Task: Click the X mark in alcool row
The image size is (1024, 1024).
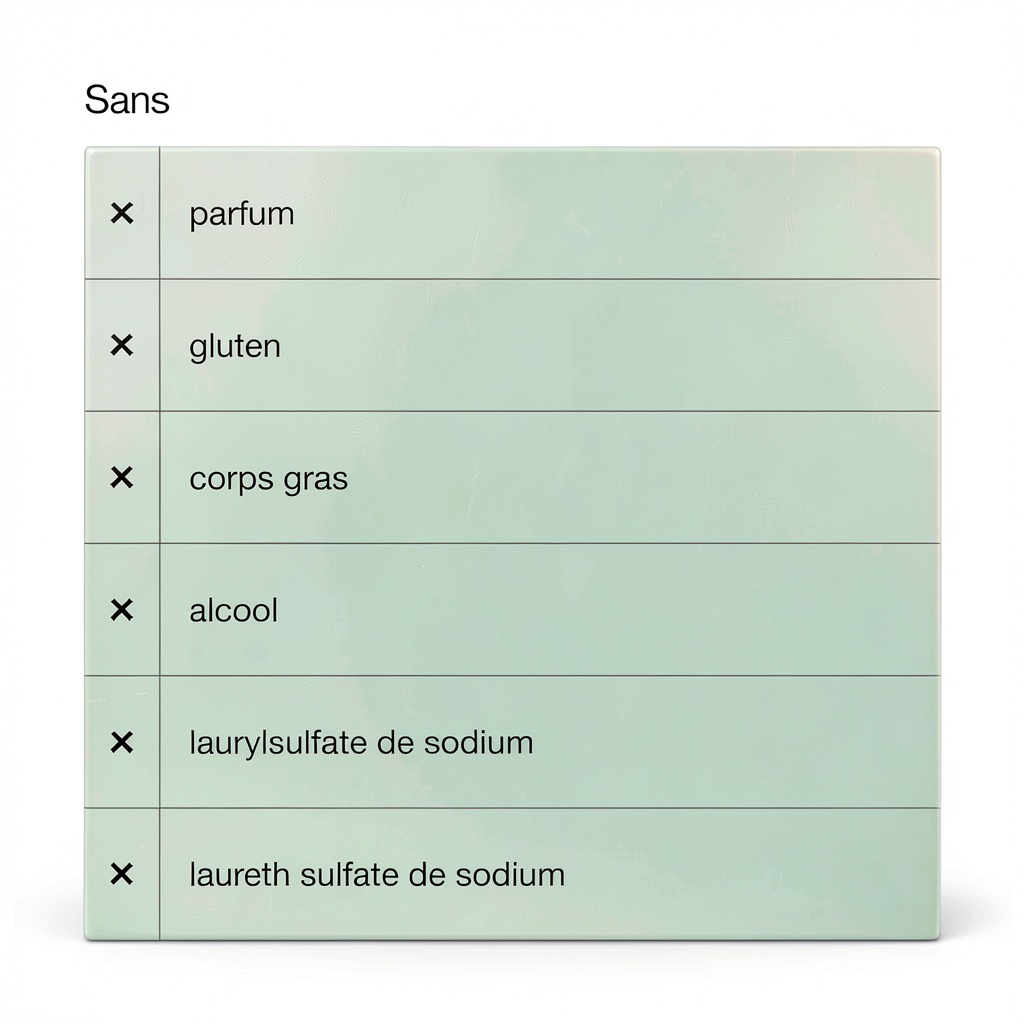Action: point(121,610)
